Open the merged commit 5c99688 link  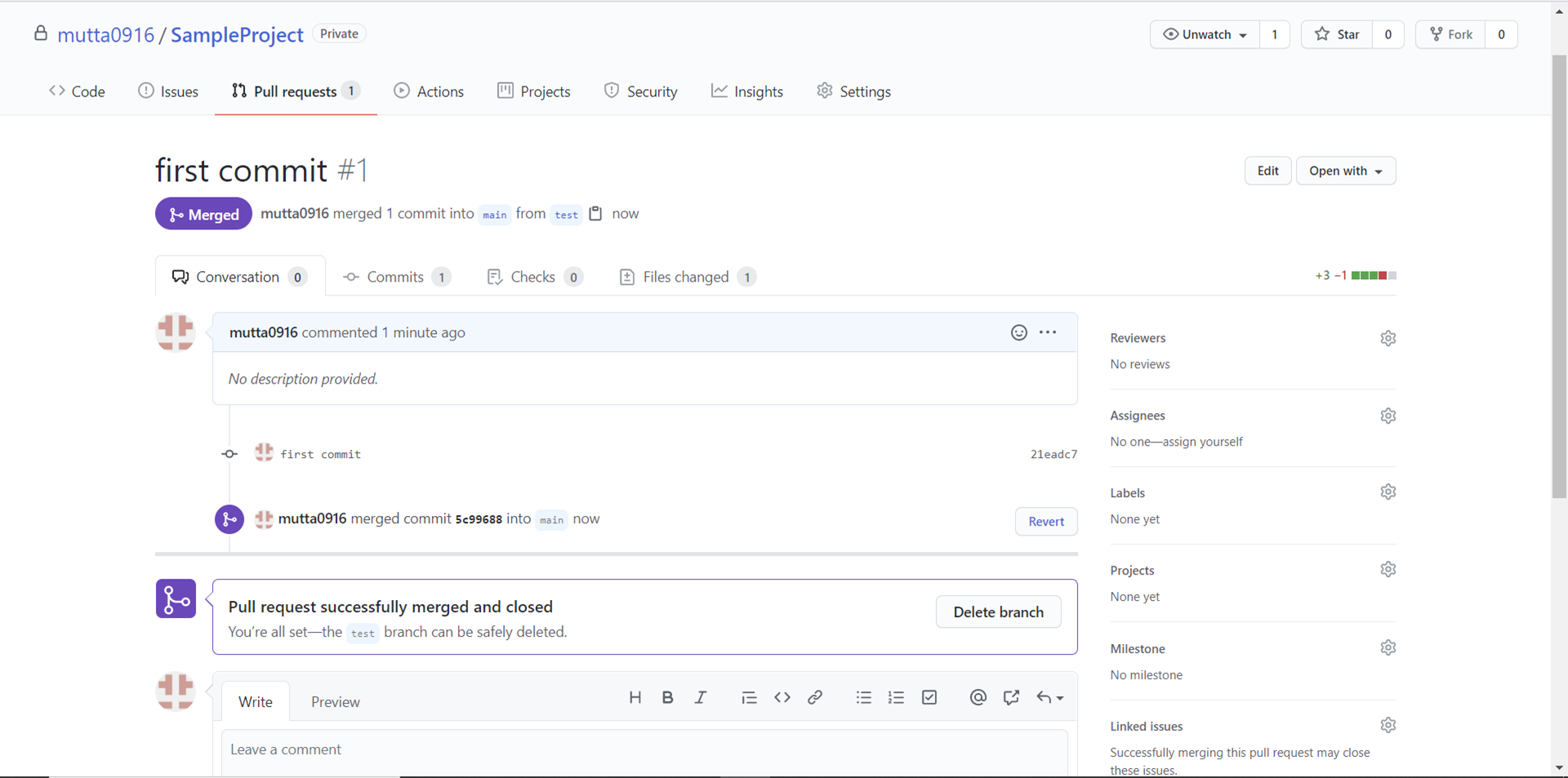tap(479, 519)
